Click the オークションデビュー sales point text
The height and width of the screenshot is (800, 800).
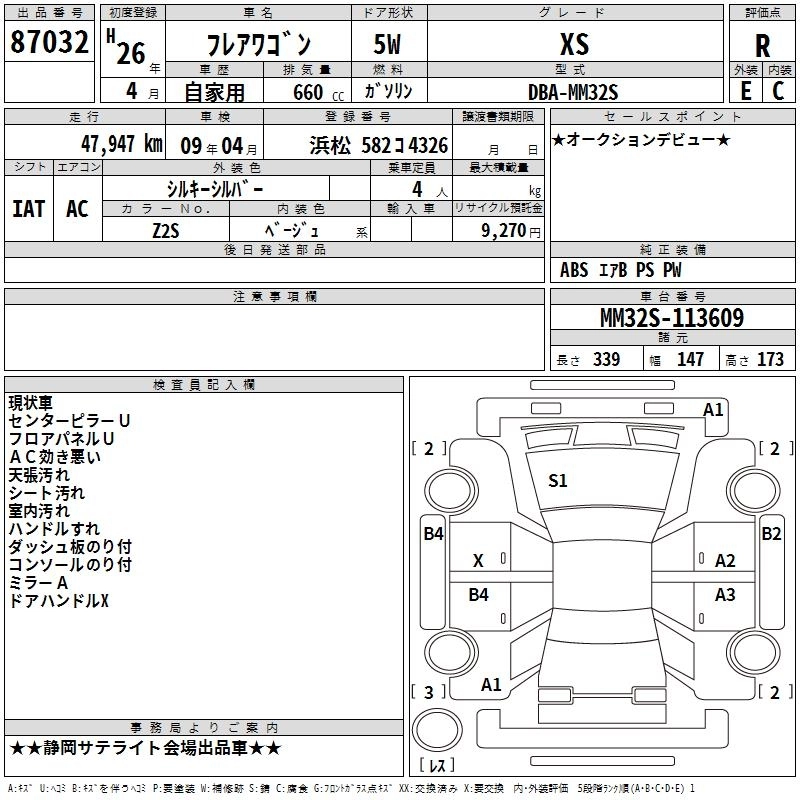tap(641, 139)
